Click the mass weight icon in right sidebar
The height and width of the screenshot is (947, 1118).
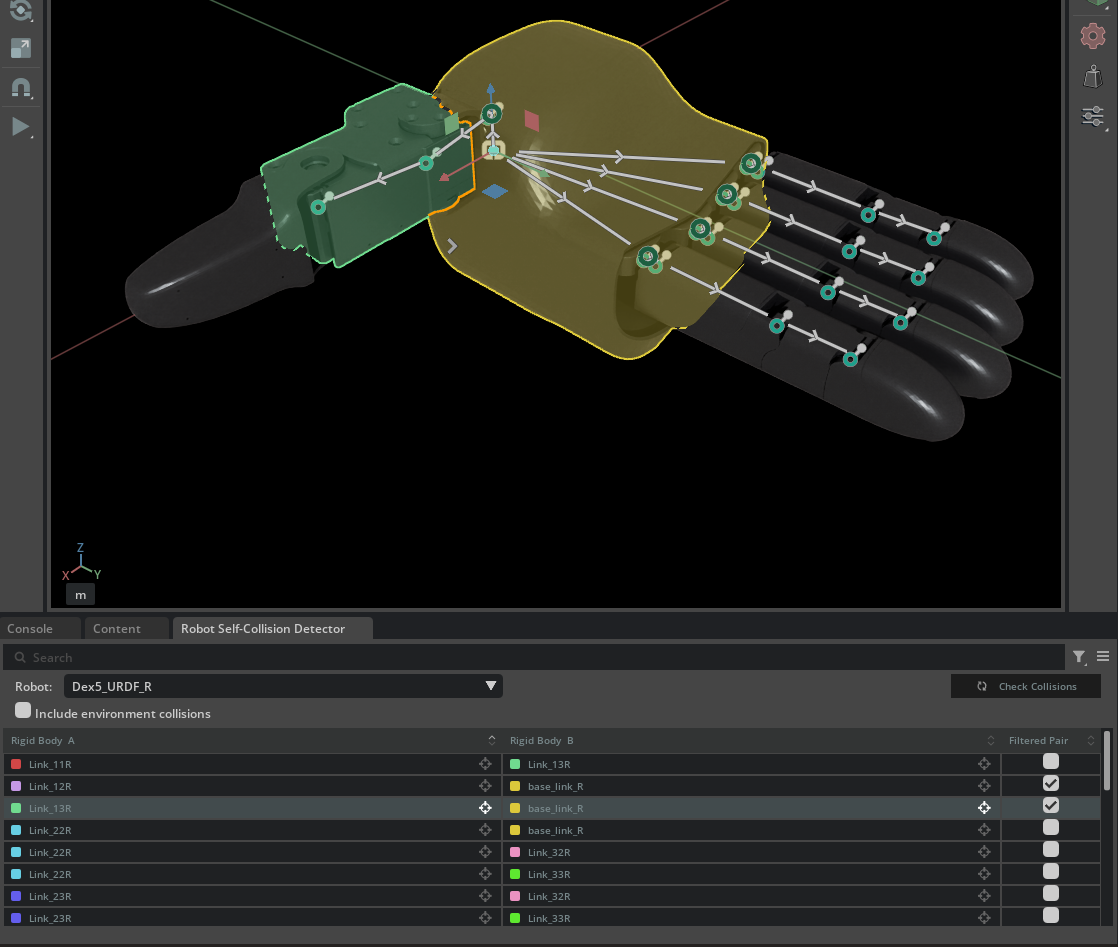tap(1092, 76)
